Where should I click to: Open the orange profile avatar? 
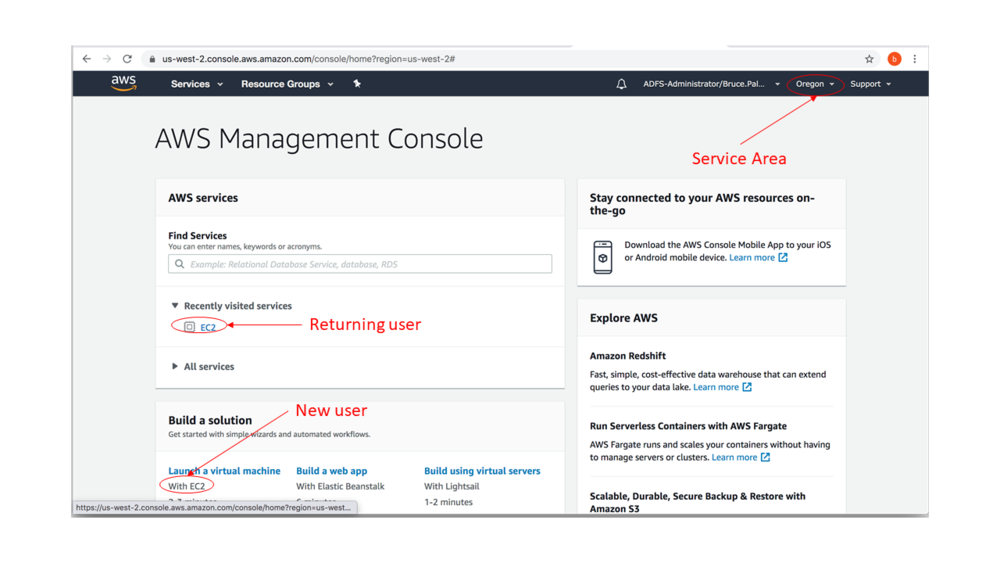(x=894, y=59)
